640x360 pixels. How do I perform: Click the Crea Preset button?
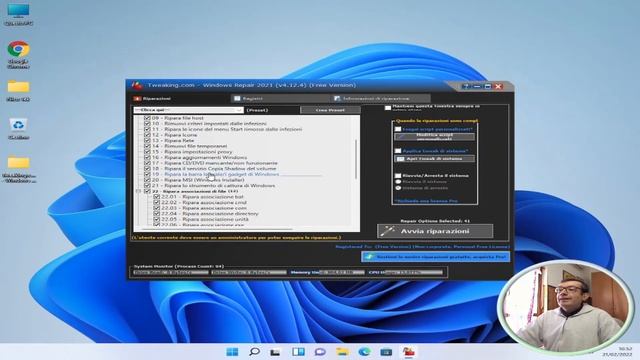[330, 110]
